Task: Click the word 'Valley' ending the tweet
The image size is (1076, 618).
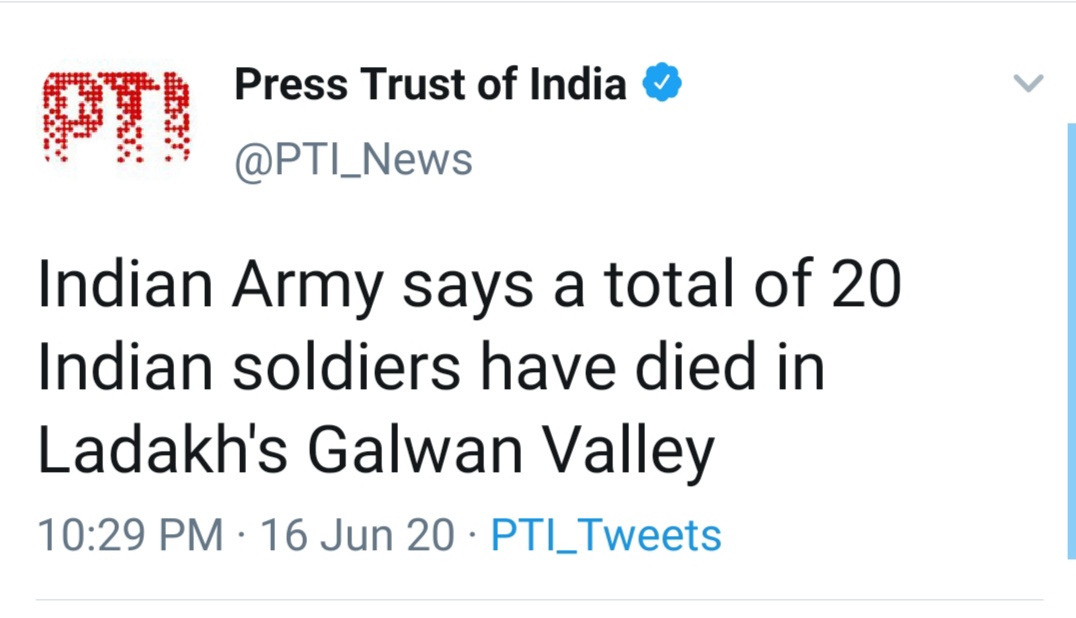Action: pos(629,453)
